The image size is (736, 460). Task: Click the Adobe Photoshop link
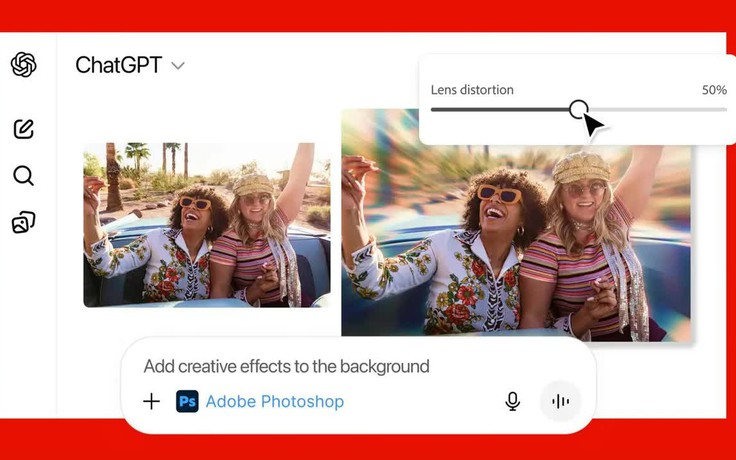click(275, 402)
